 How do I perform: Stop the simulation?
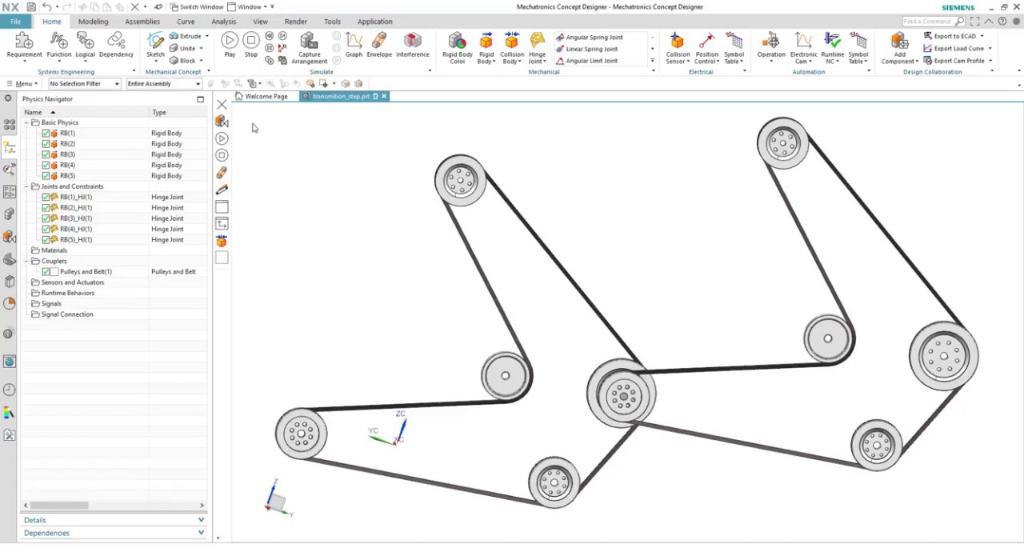(251, 44)
